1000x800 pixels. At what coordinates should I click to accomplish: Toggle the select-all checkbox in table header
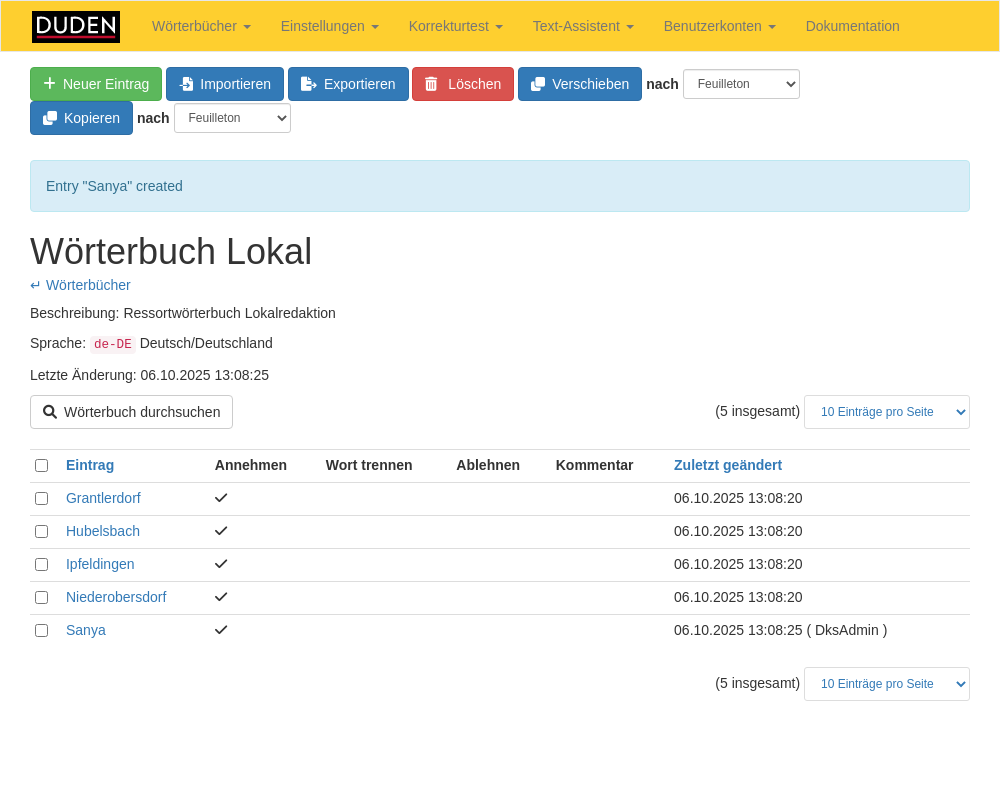[41, 465]
